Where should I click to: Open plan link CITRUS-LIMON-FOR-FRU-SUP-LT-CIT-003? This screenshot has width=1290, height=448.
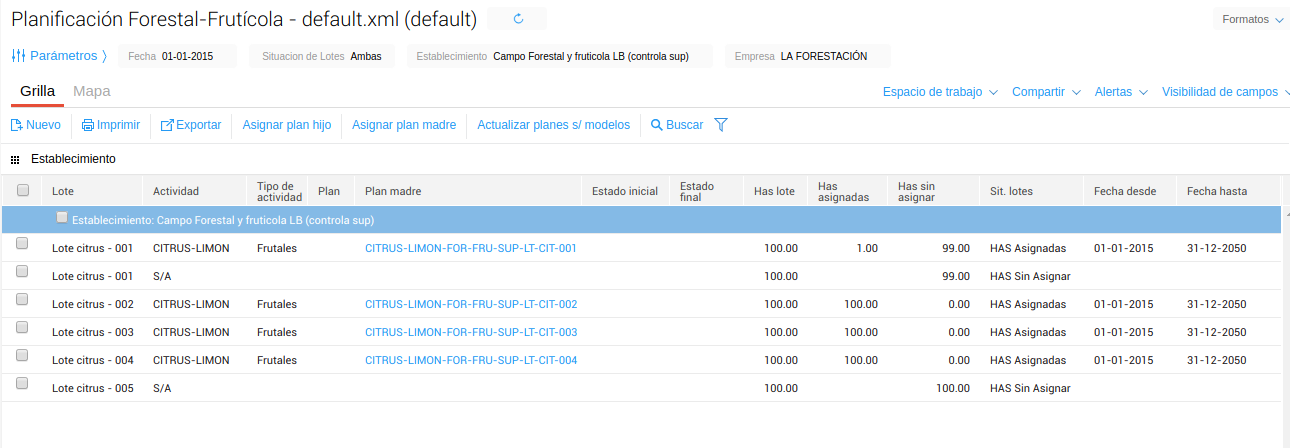click(x=471, y=332)
